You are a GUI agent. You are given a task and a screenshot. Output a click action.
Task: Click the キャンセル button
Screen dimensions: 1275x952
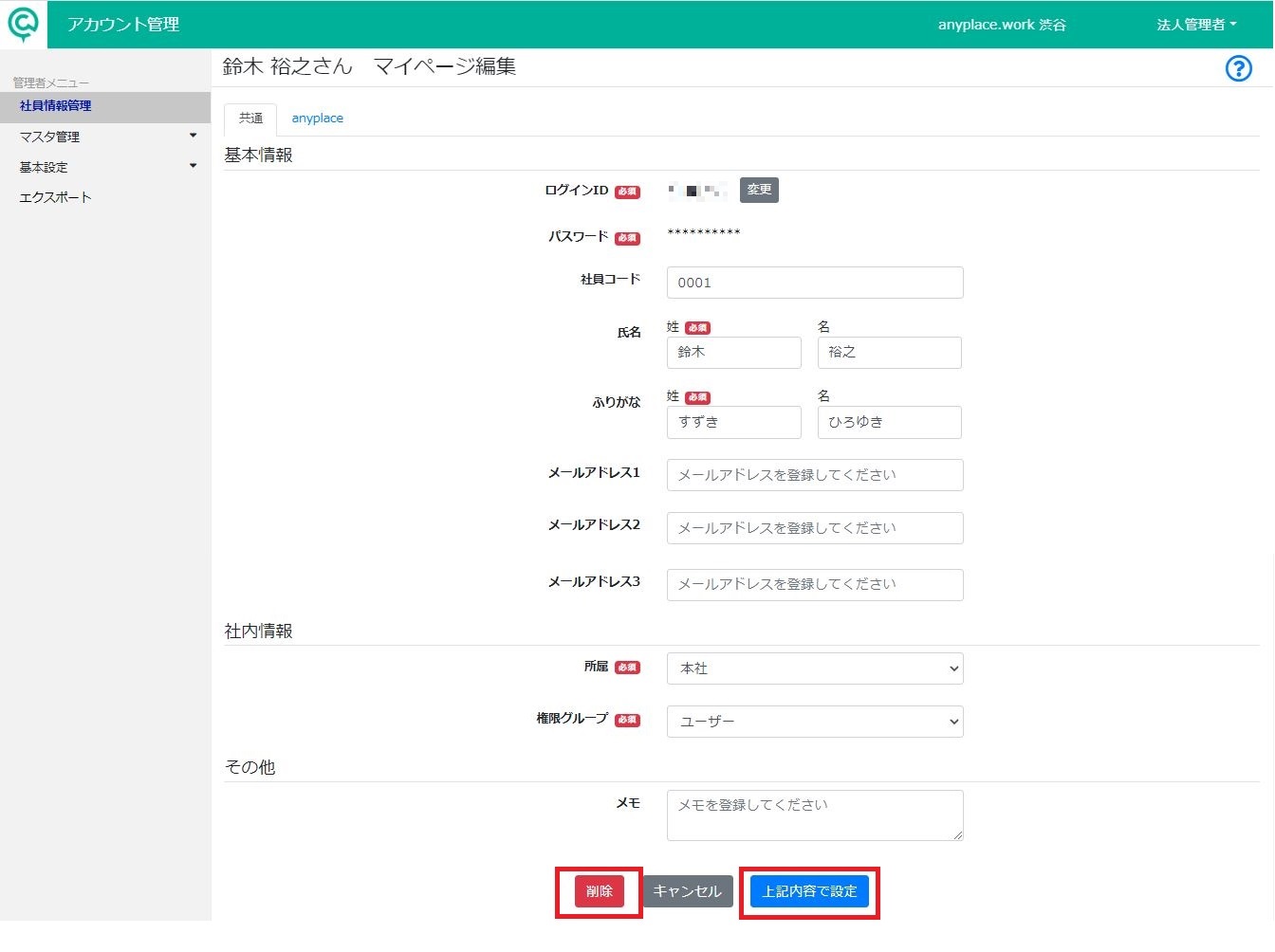click(x=688, y=891)
